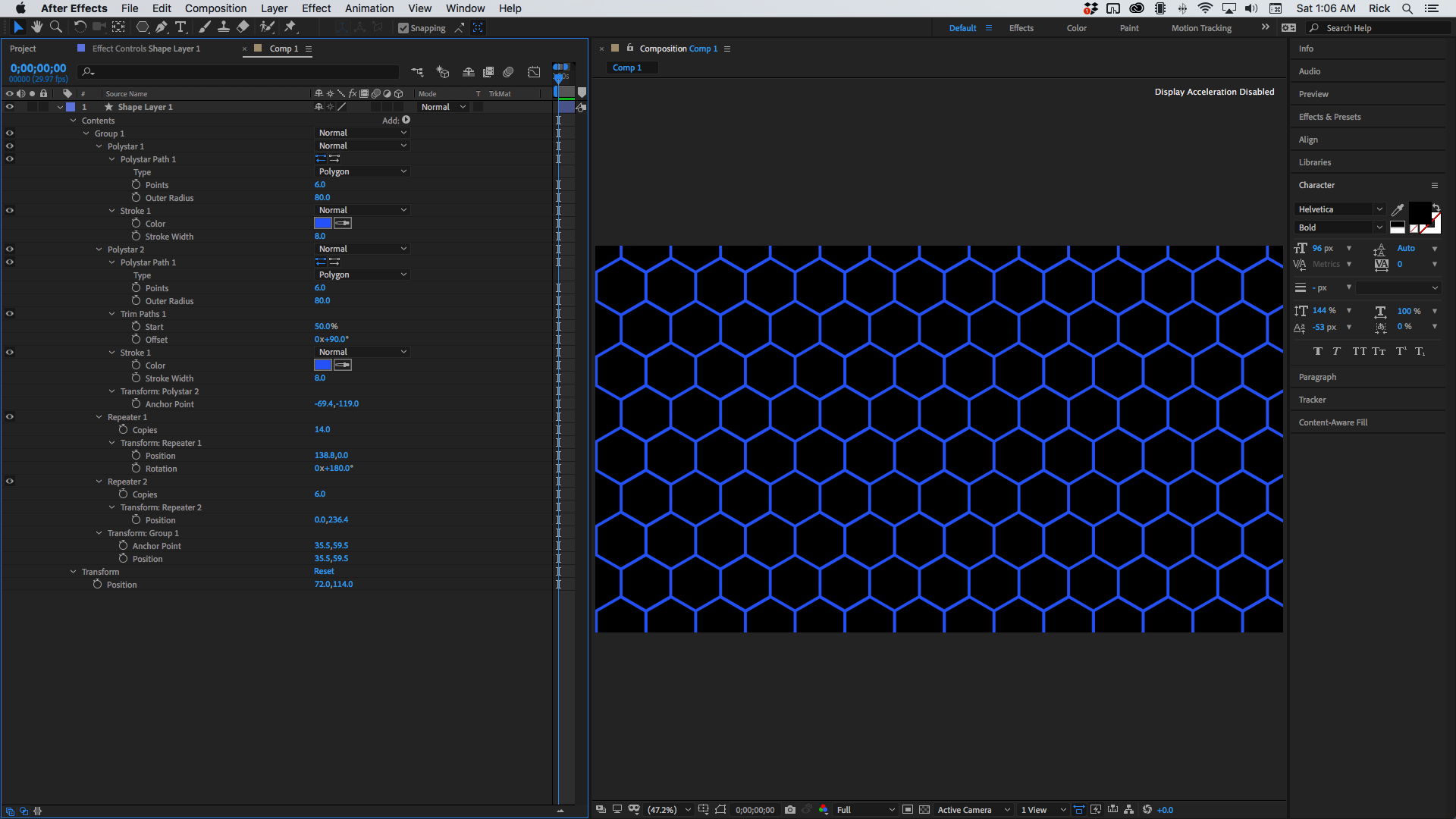Collapse the Group 1 contents
This screenshot has height=819, width=1456.
click(x=86, y=133)
